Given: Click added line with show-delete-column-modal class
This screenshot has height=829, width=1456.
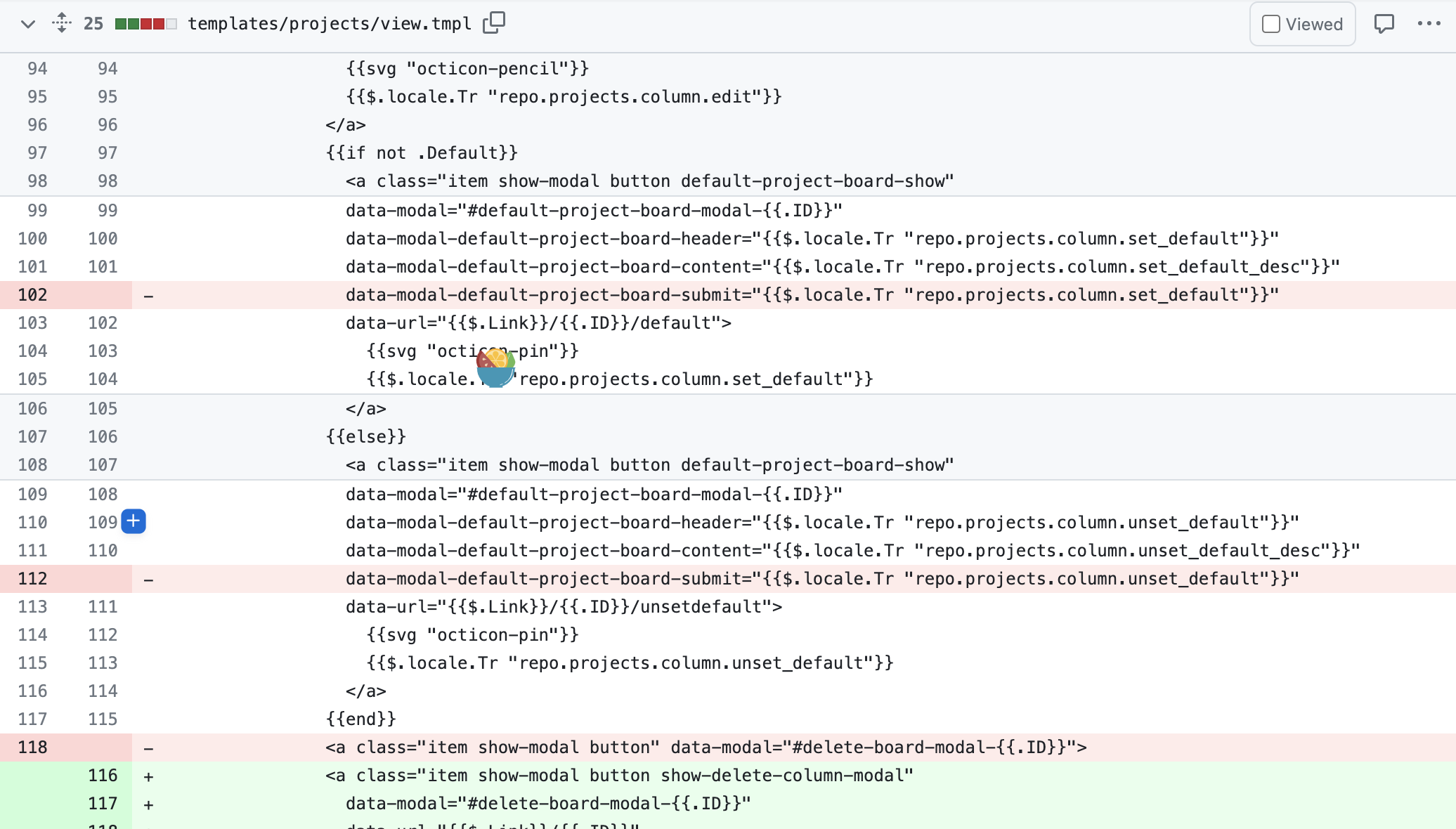Looking at the screenshot, I should tap(619, 776).
